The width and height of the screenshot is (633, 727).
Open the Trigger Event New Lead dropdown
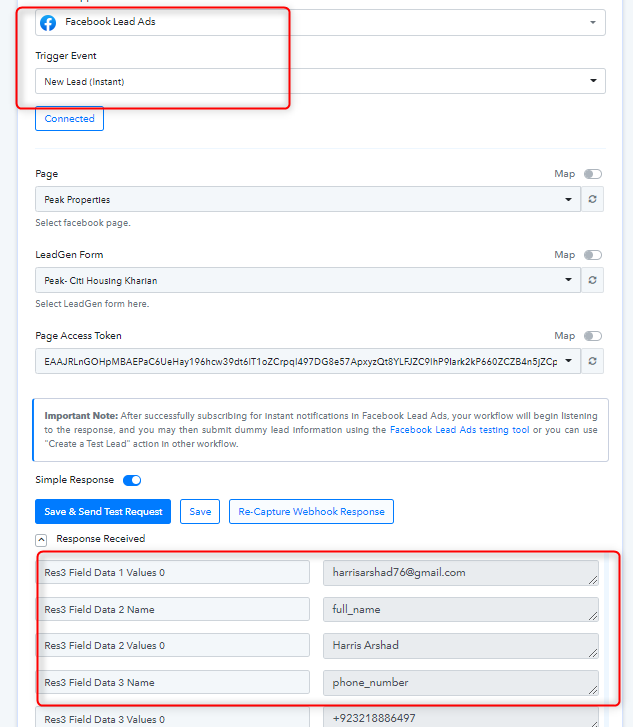pos(320,81)
